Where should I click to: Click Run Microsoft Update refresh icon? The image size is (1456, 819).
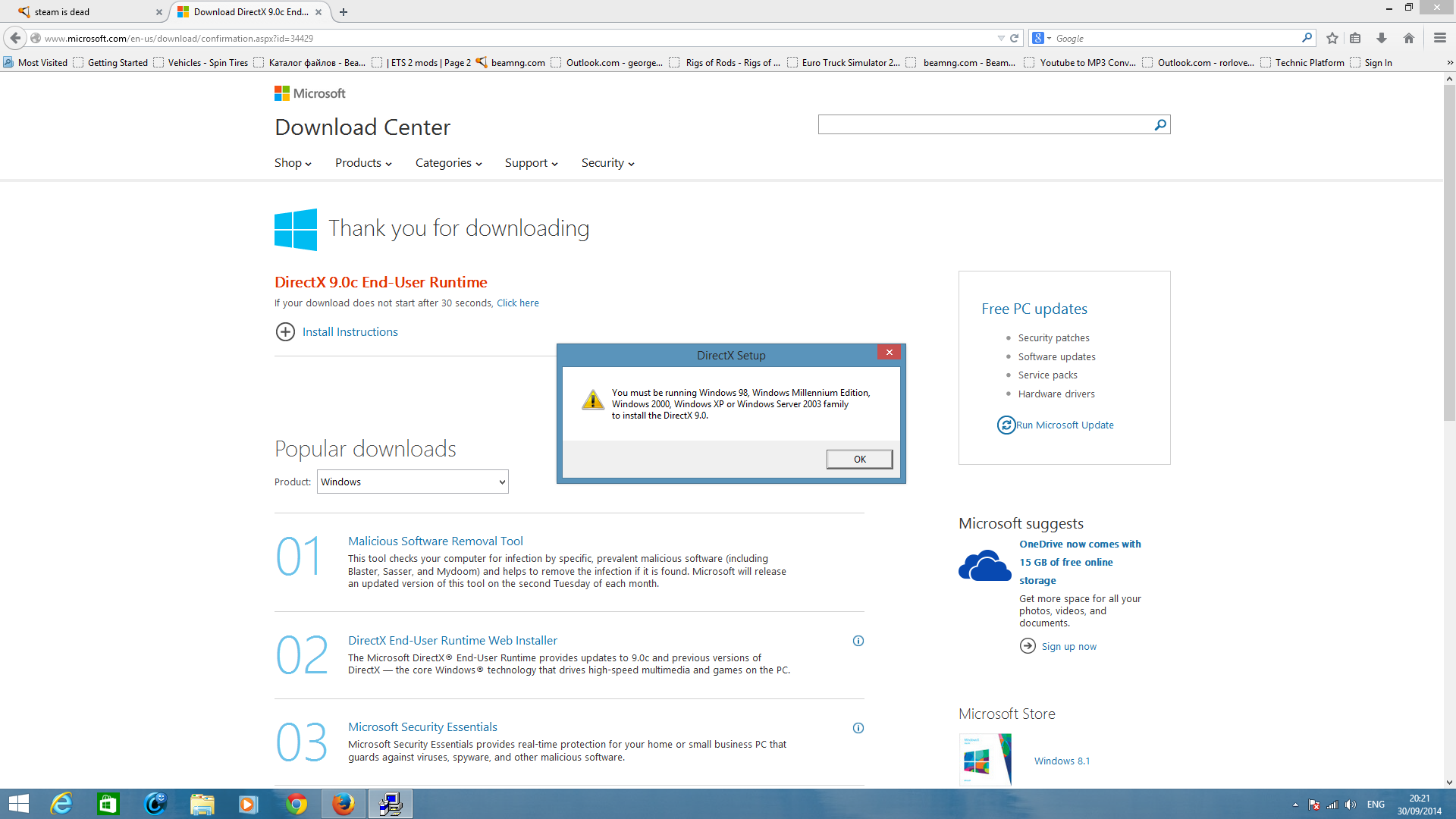click(1006, 425)
